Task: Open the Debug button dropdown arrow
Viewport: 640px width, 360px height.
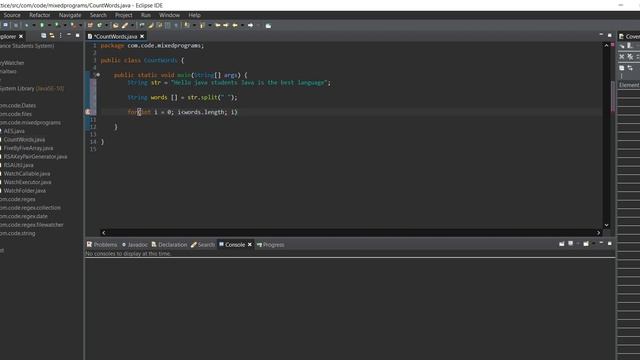Action: pos(34,25)
